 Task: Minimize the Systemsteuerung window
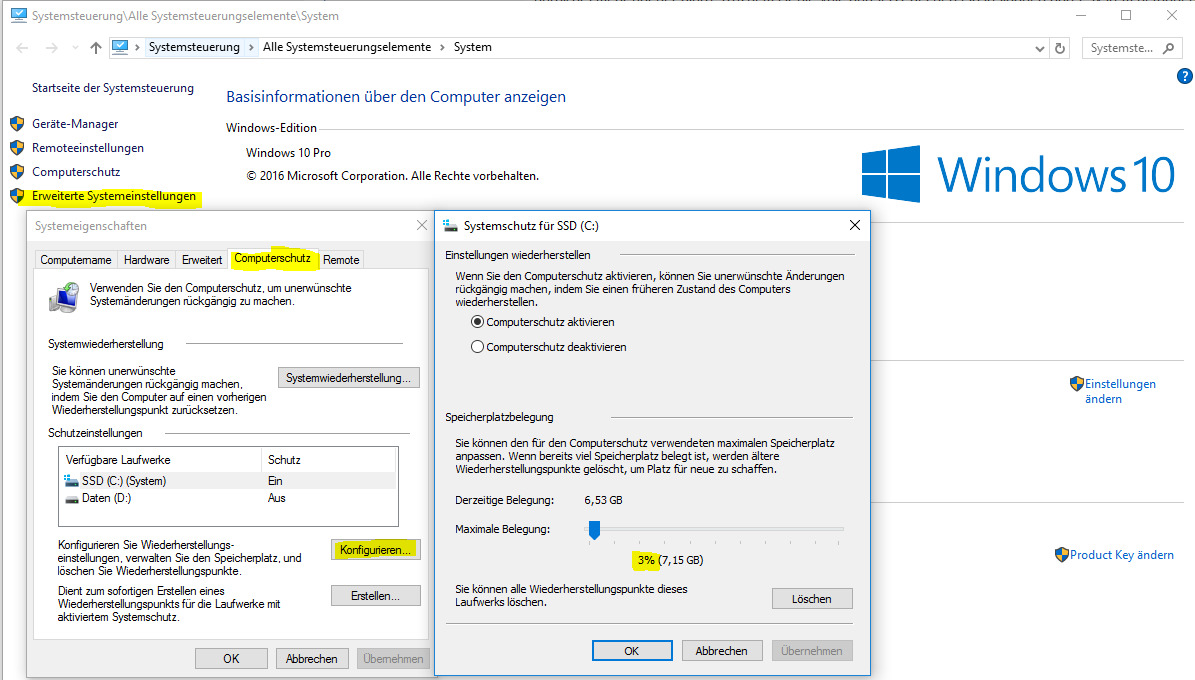(x=1081, y=15)
